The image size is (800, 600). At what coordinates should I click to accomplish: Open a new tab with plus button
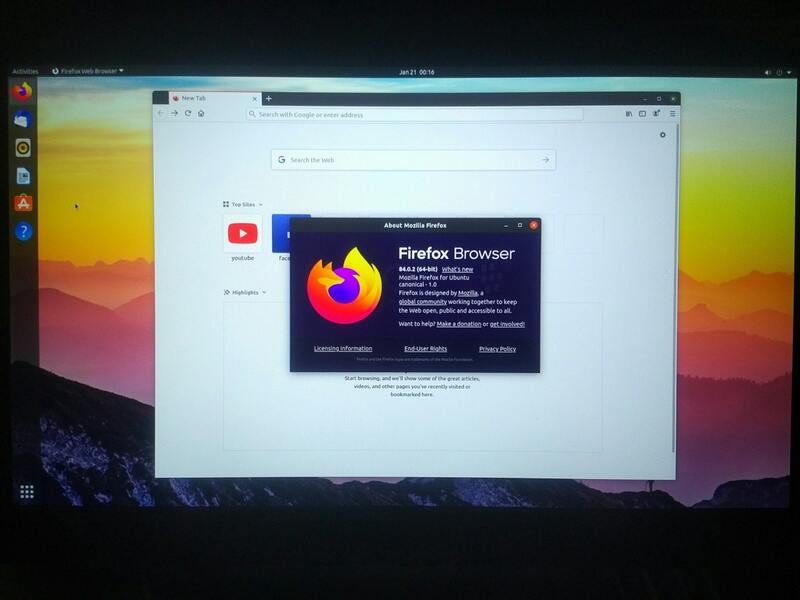click(x=268, y=98)
